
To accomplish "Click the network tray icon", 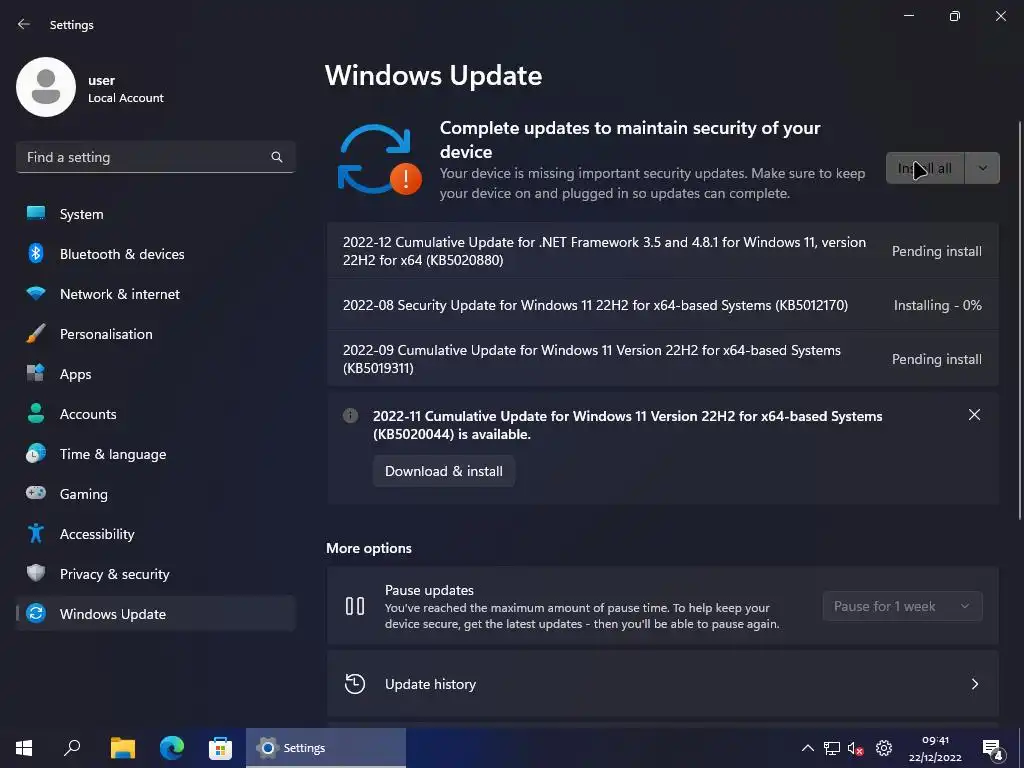I will coord(831,748).
